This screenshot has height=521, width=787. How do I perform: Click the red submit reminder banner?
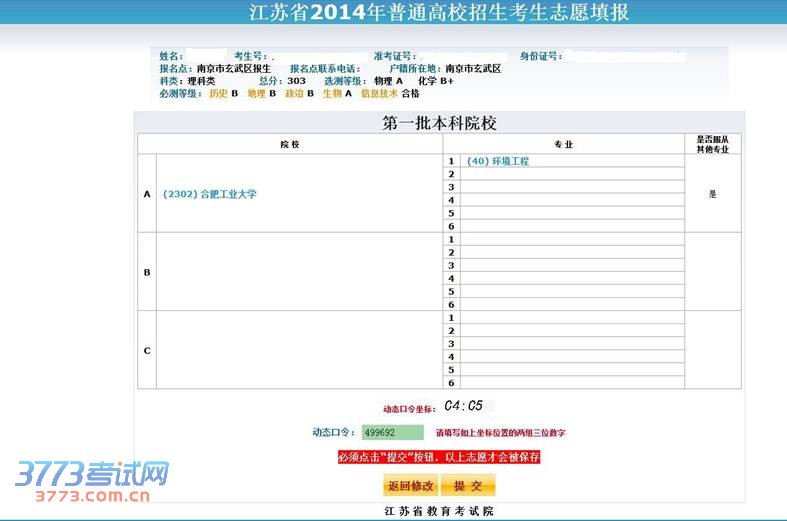pyautogui.click(x=439, y=457)
